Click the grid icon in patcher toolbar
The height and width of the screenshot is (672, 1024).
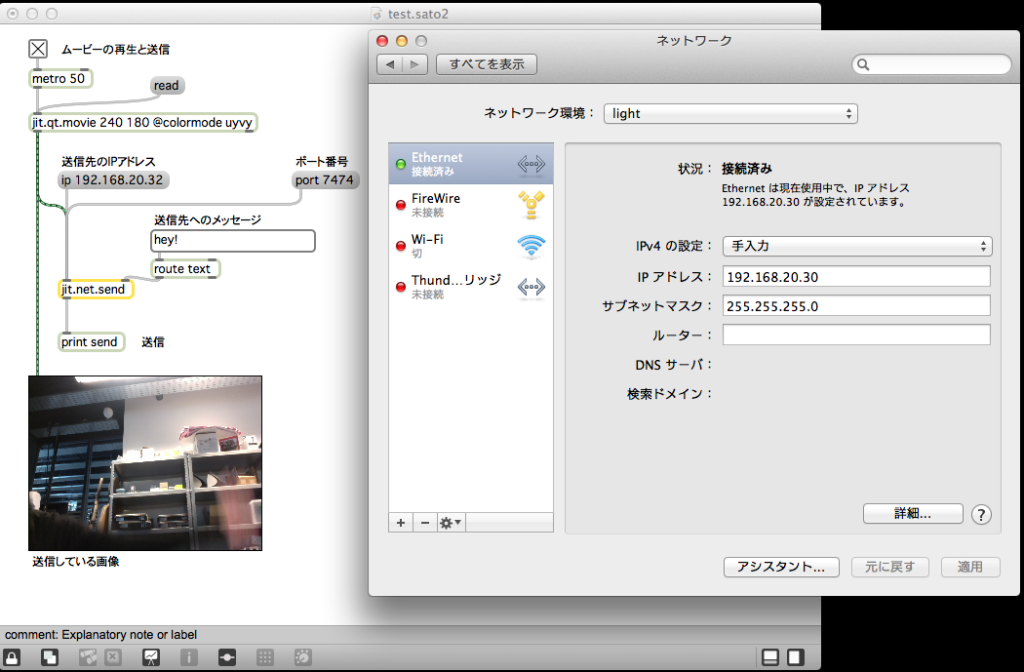point(264,657)
